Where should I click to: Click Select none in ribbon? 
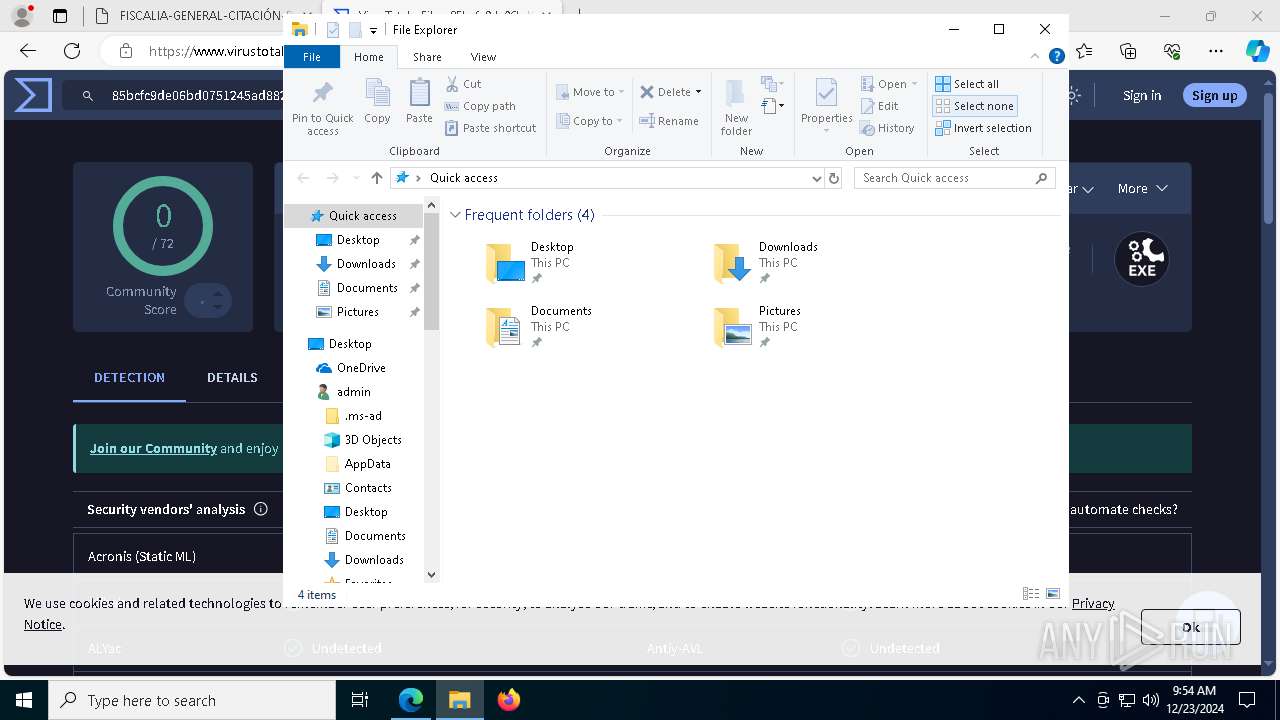coord(974,106)
